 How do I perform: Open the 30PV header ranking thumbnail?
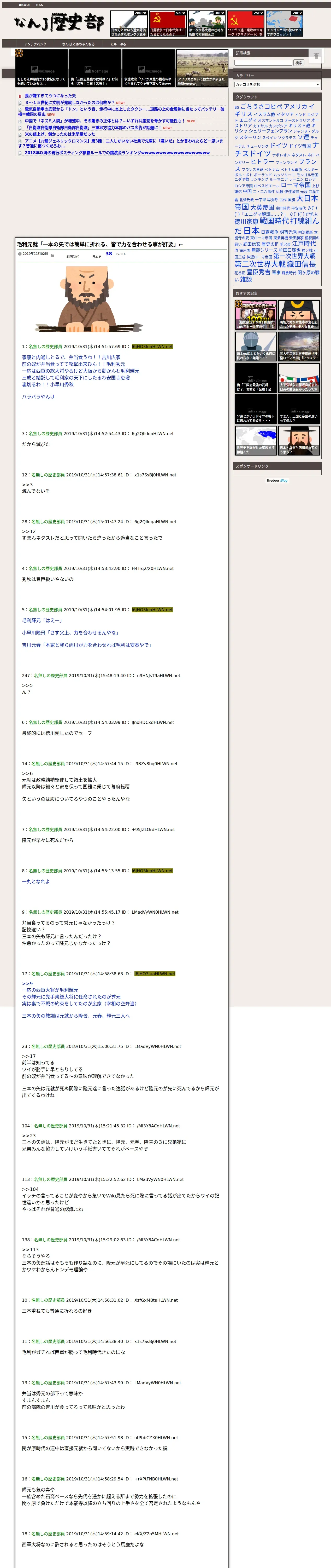click(206, 24)
